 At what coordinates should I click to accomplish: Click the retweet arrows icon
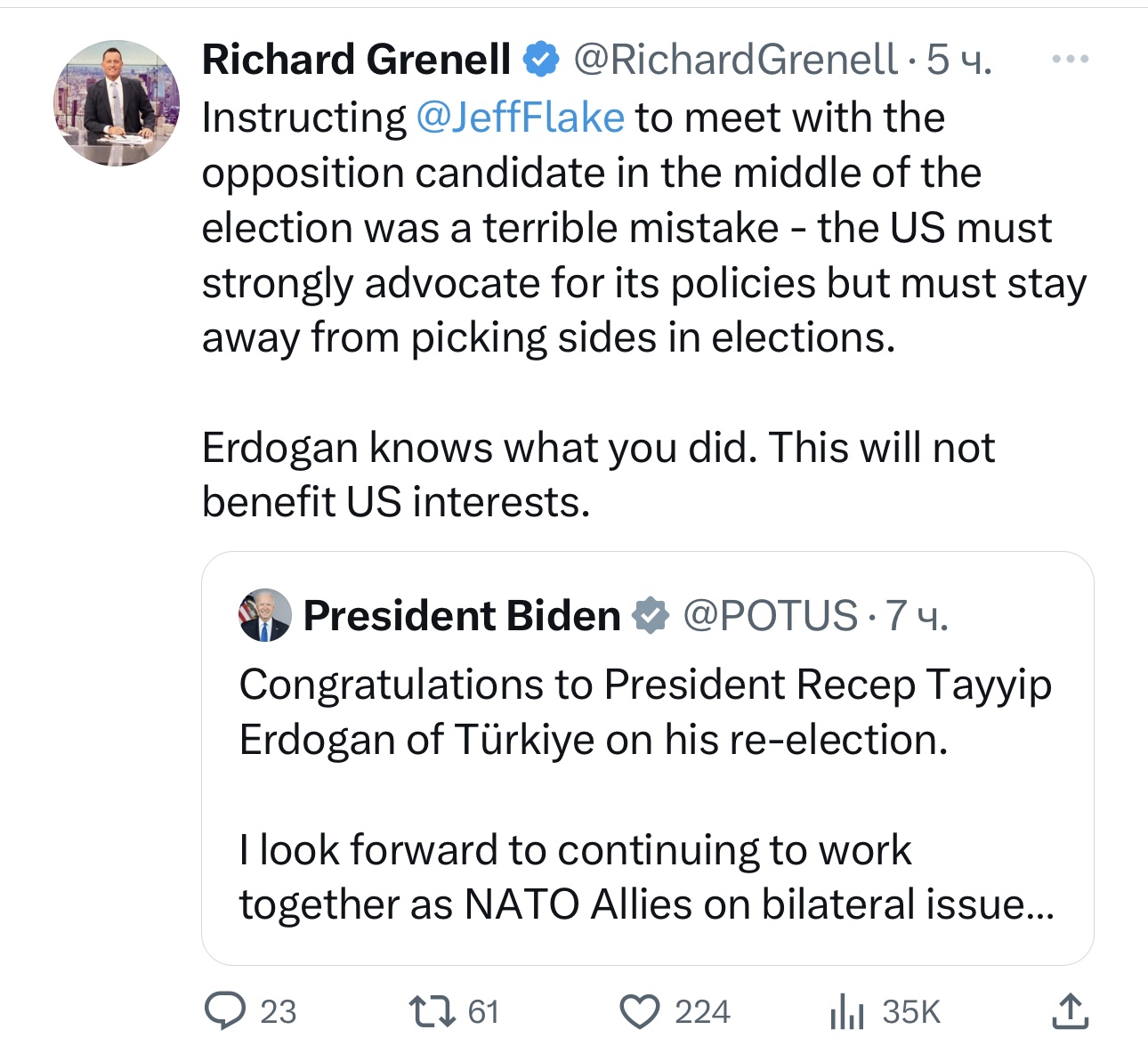point(432,1012)
